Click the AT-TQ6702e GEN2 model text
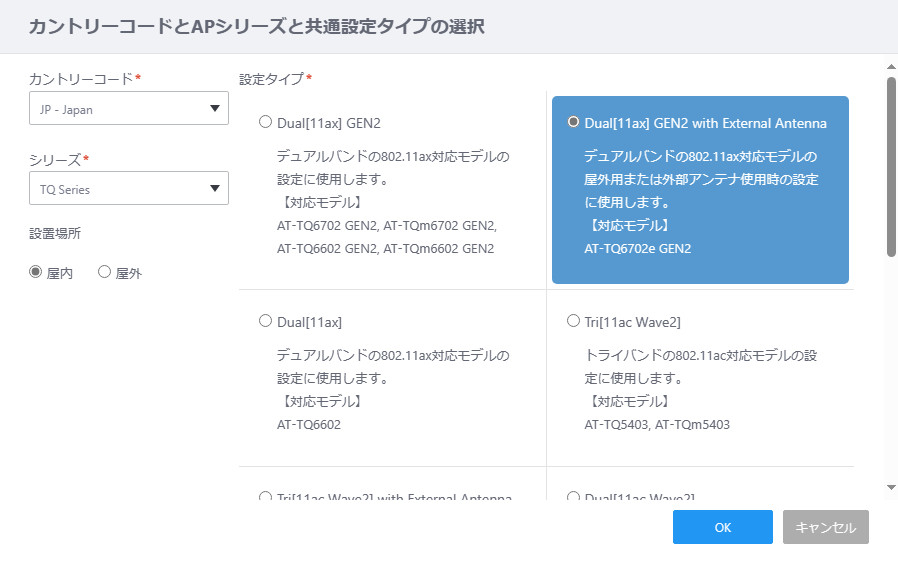This screenshot has width=898, height=568. (637, 248)
